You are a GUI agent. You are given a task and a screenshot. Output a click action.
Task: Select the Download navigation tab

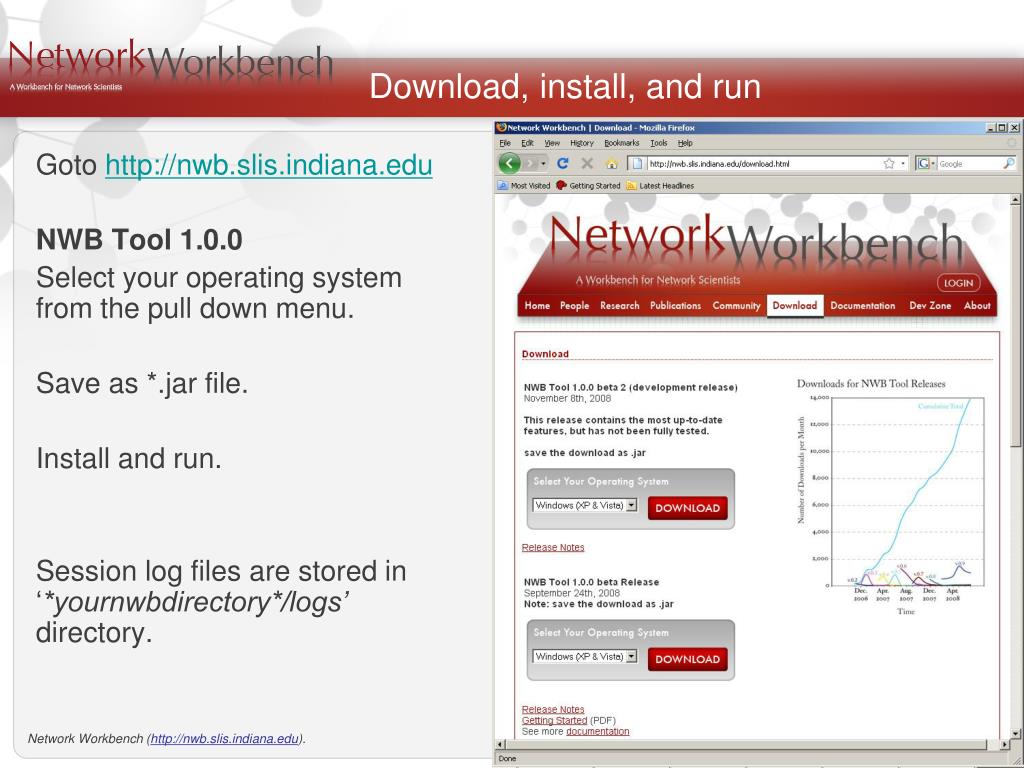(x=795, y=306)
